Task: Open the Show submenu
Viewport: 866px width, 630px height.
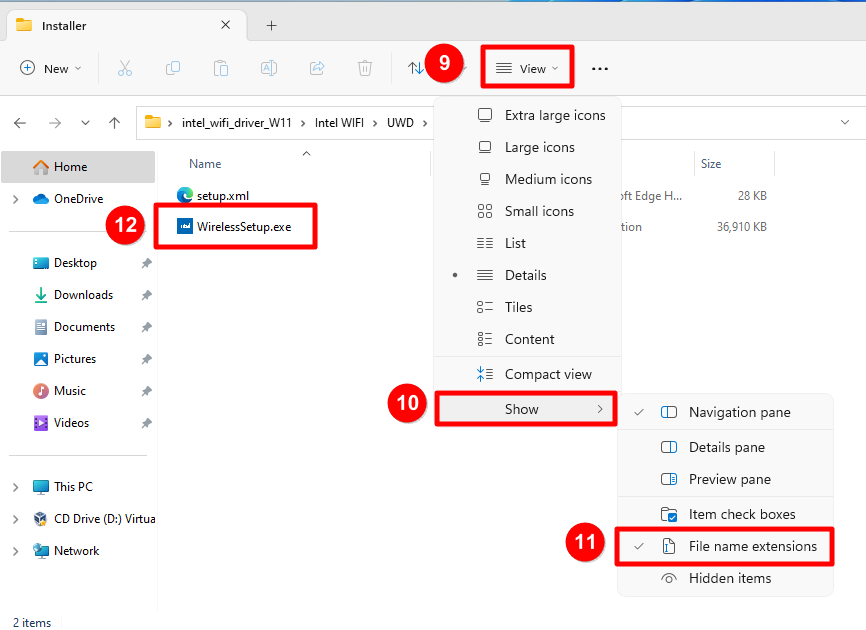Action: [x=524, y=409]
